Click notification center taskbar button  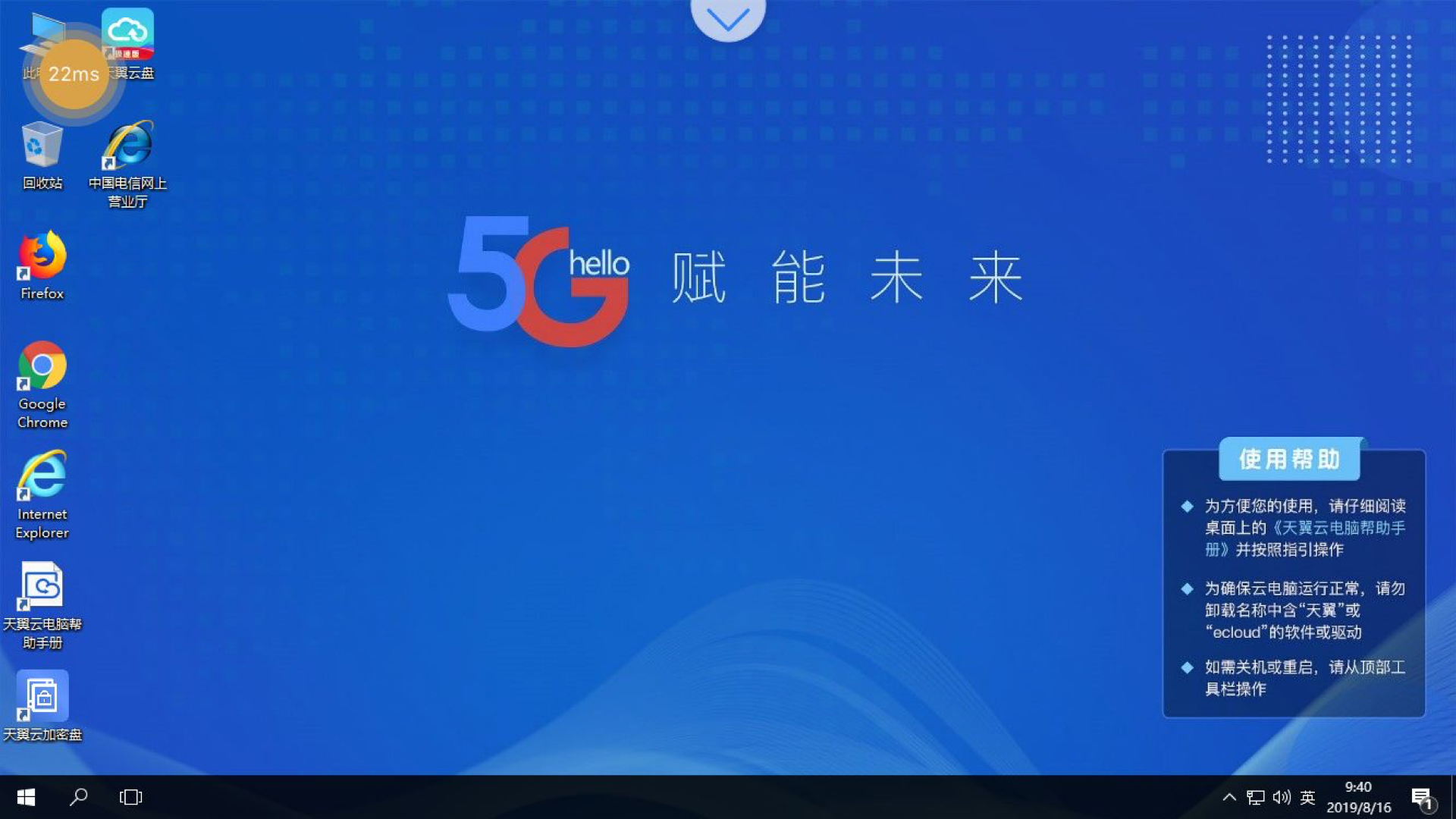coord(1421,797)
